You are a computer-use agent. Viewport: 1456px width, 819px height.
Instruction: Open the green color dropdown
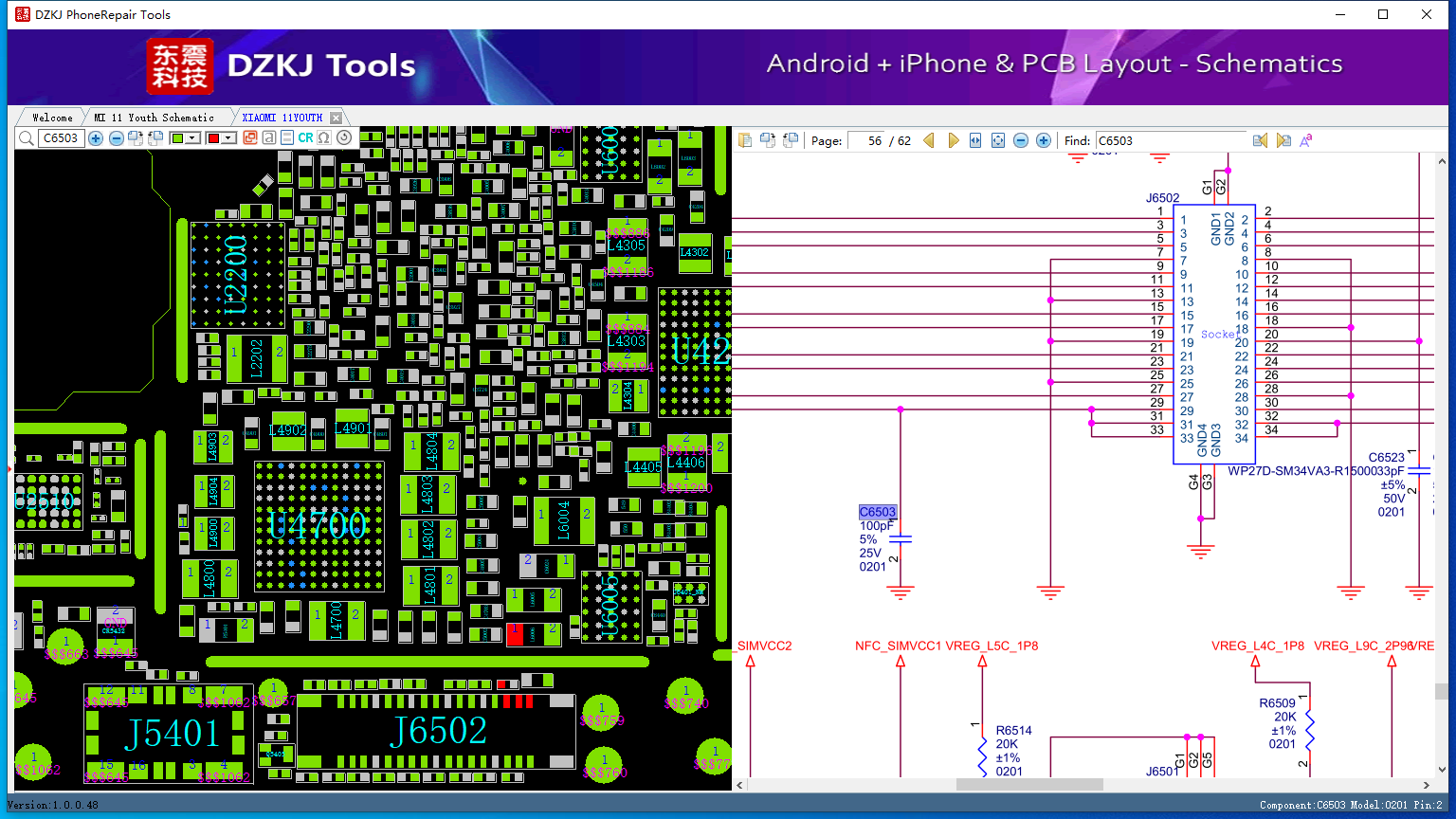tap(192, 138)
